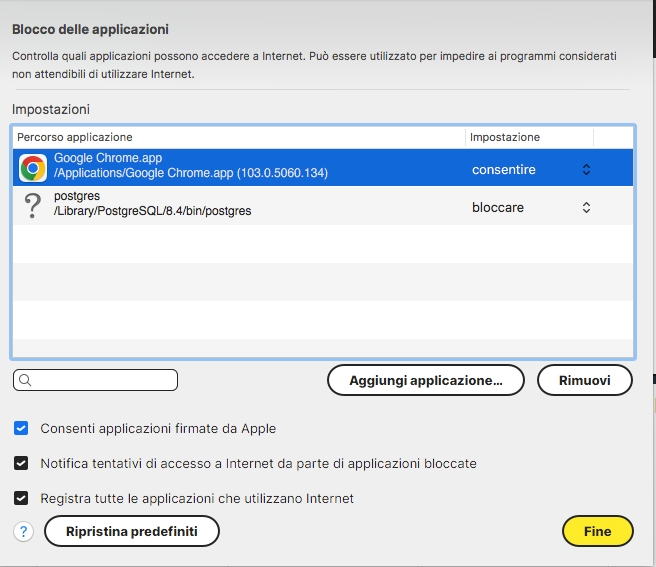Click the magnifier icon in search field
Viewport: 656px width, 567px height.
coord(25,380)
